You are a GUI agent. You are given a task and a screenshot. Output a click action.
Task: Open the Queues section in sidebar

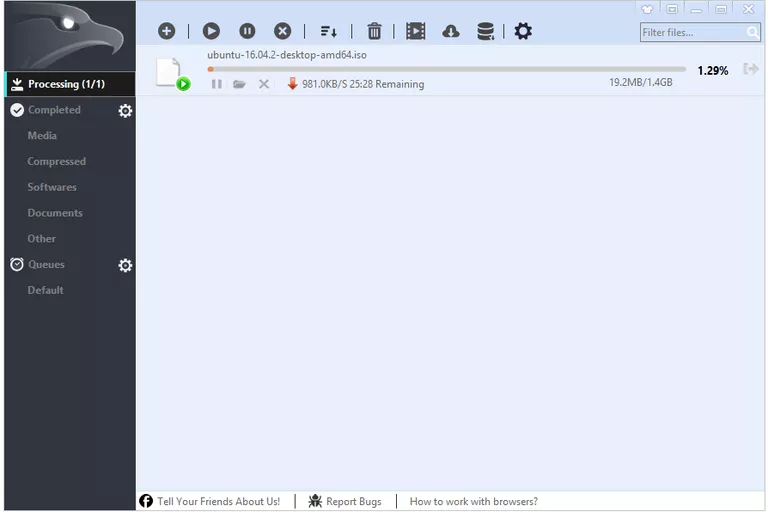(x=46, y=264)
